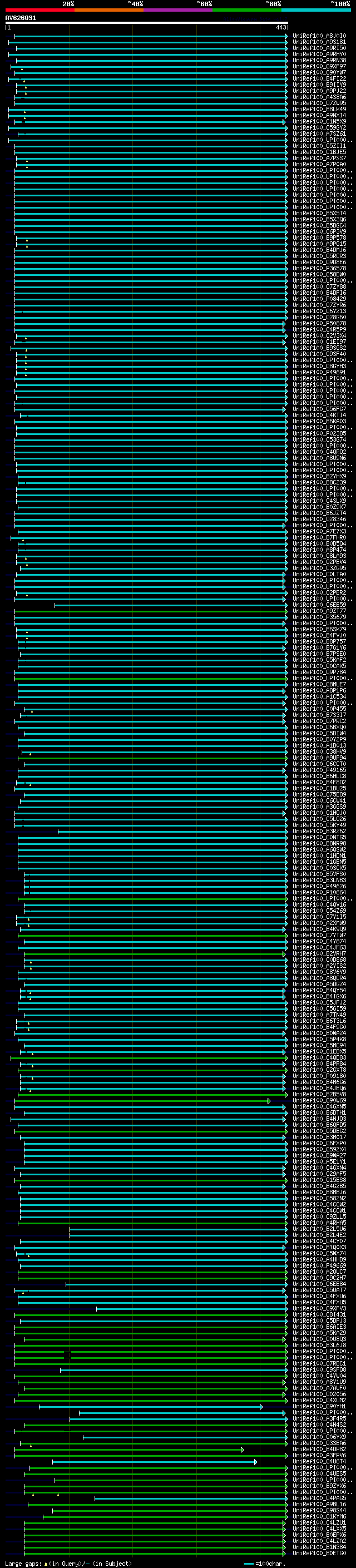This screenshot has height=1568, width=356.
Task: Click the short alignment bar of UniRef100_B4DP82
Action: (129, 1450)
